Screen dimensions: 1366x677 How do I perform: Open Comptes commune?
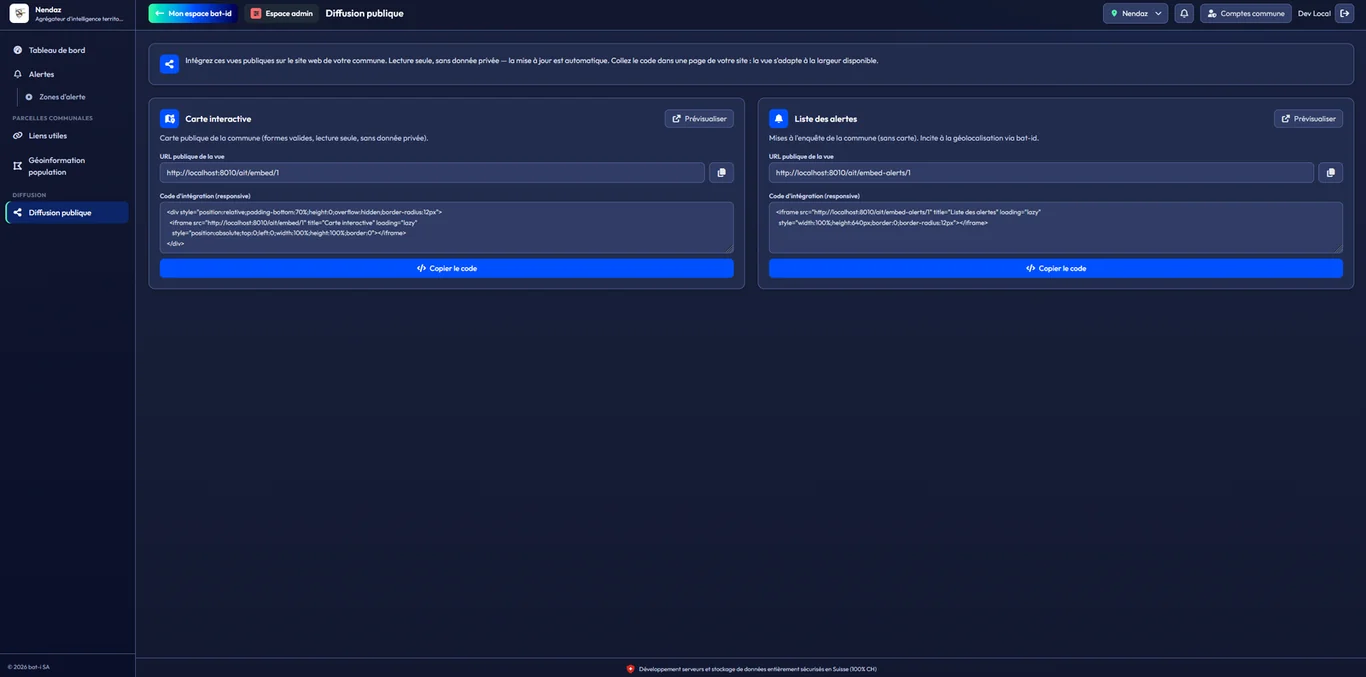coord(1246,13)
